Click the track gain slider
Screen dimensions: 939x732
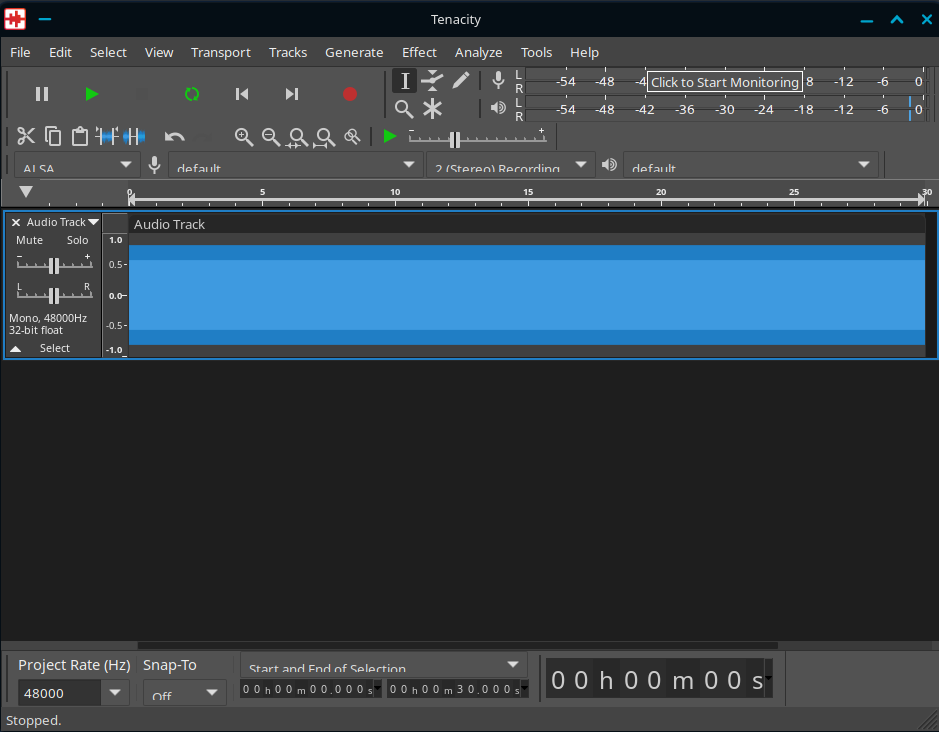click(x=54, y=265)
